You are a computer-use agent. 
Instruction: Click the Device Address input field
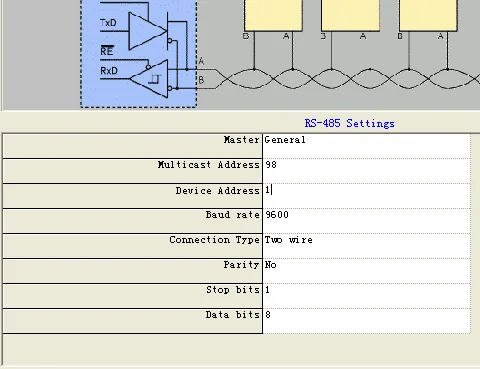click(367, 196)
